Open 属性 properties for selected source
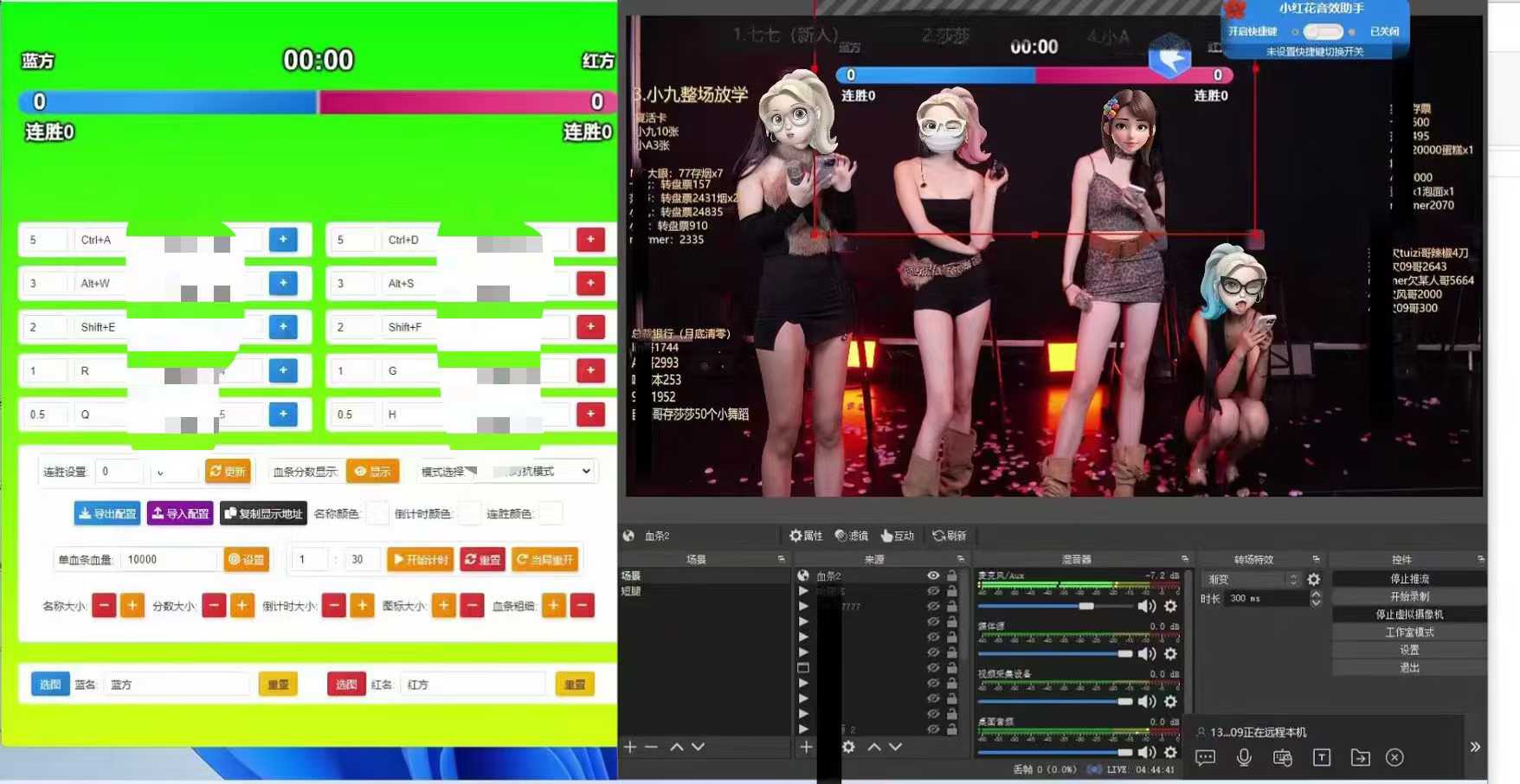The height and width of the screenshot is (784, 1520). [x=805, y=536]
